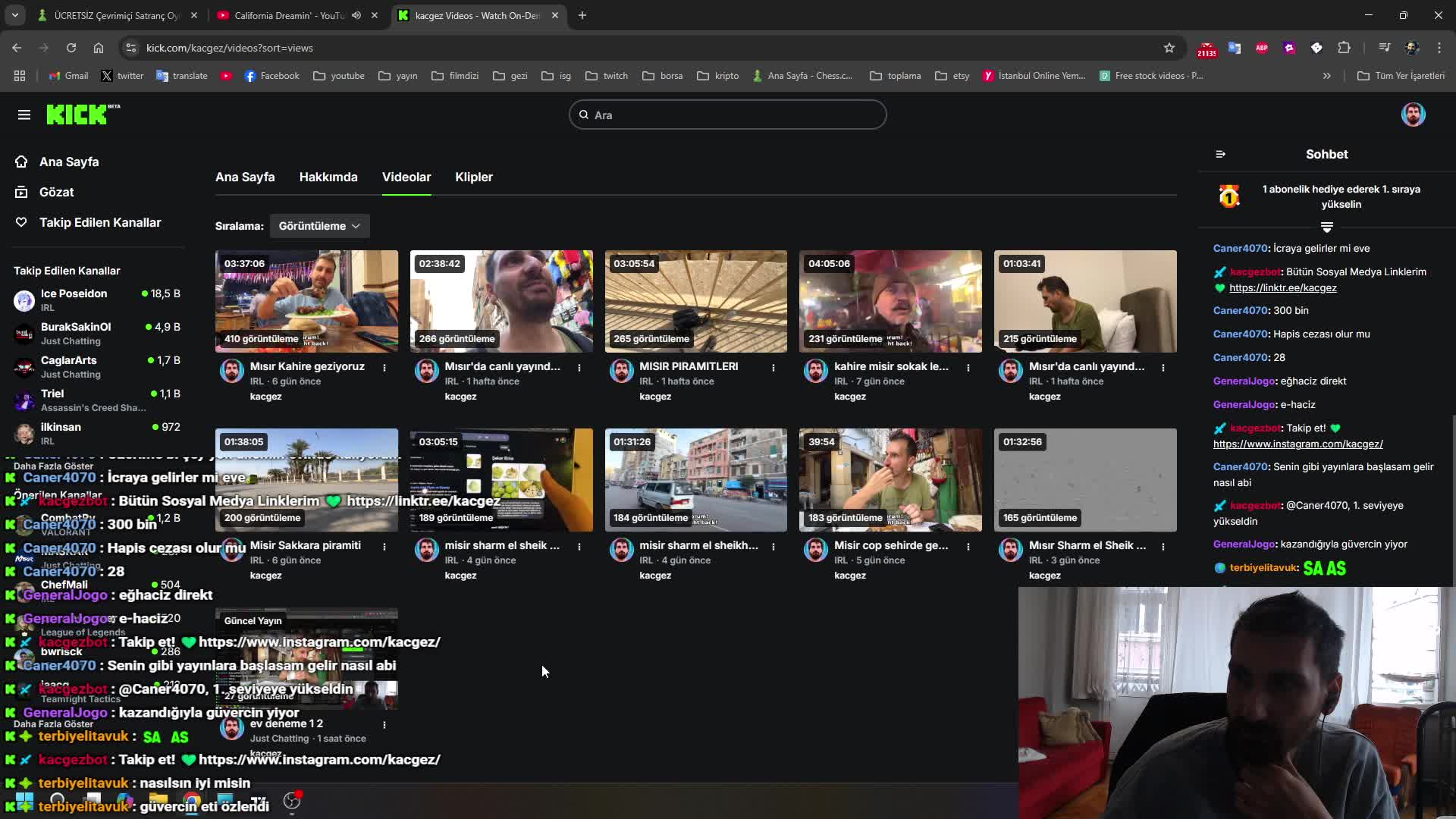This screenshot has width=1456, height=819.
Task: Open options for kahire misir sokak video
Action: [968, 367]
